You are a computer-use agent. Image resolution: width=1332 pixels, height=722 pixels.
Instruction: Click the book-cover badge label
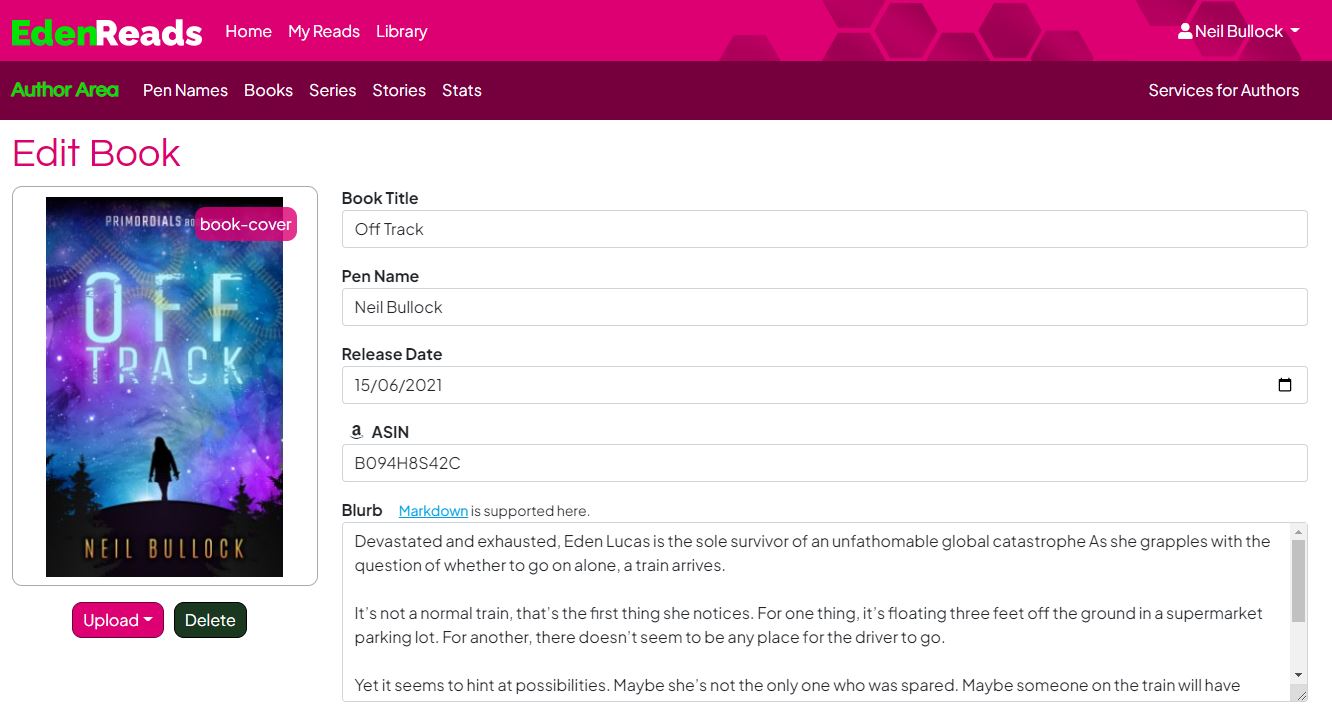(x=246, y=224)
